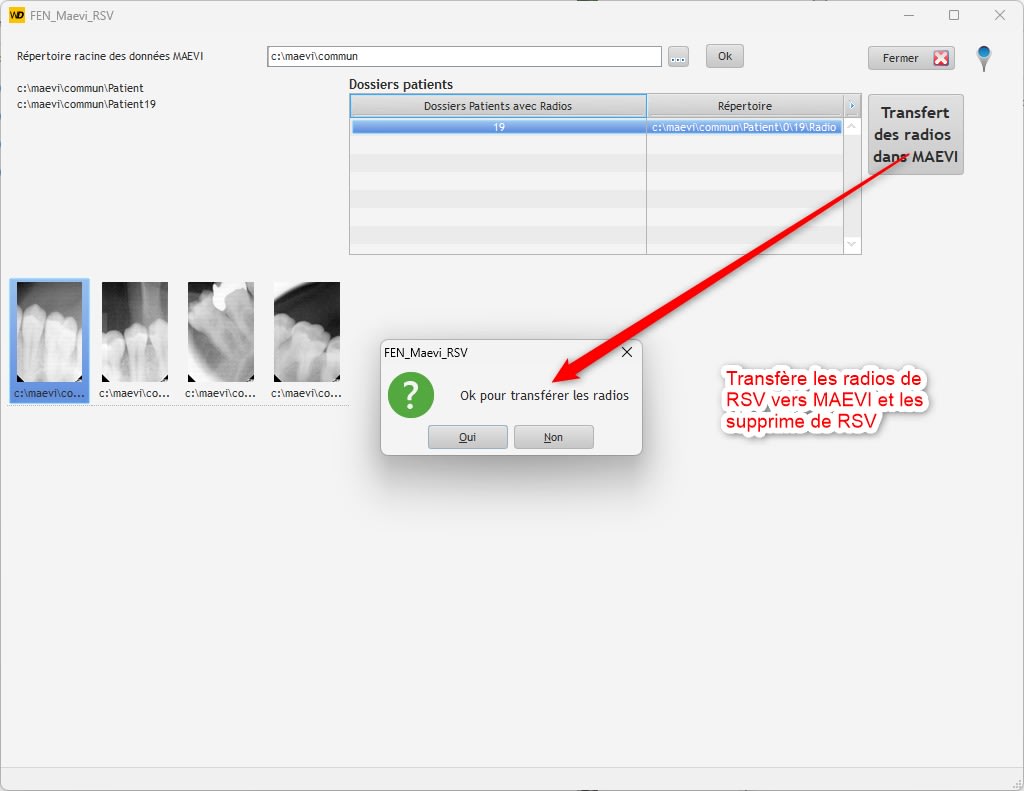Click the WD application icon in title bar
This screenshot has height=791, width=1024.
(x=16, y=15)
